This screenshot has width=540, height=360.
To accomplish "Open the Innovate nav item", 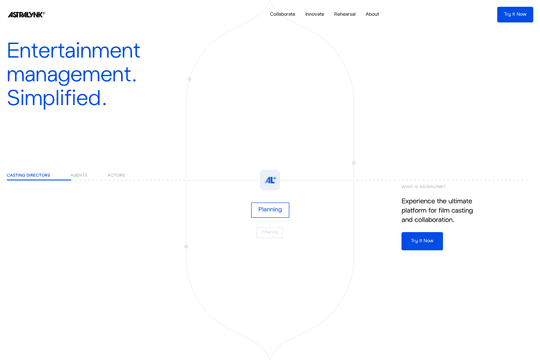I will (x=314, y=14).
